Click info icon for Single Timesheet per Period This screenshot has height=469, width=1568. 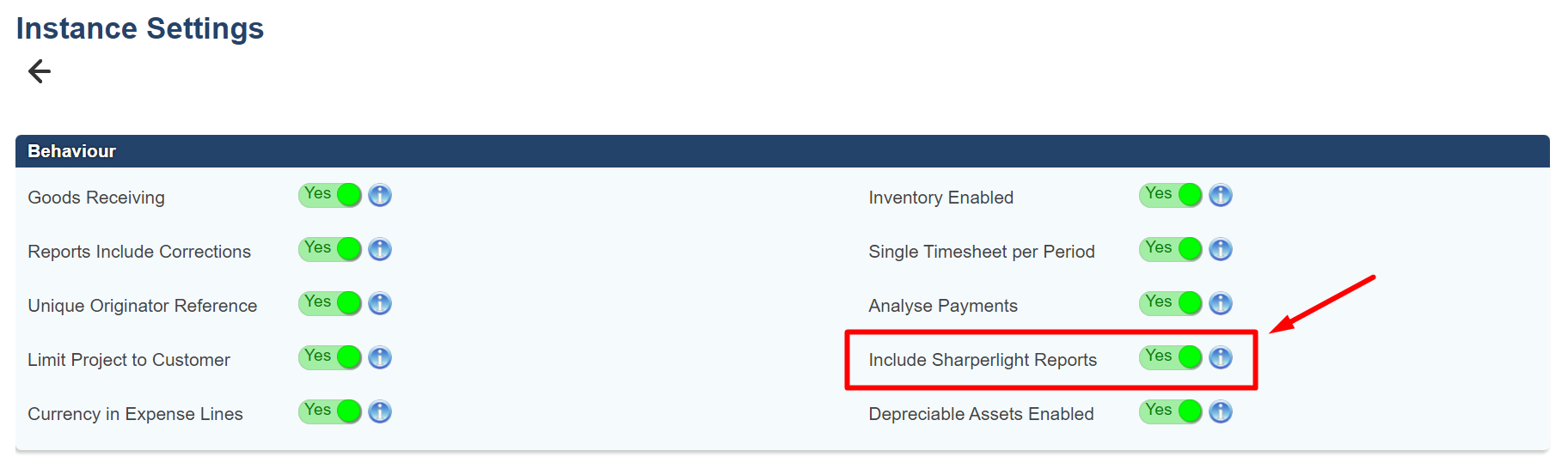click(x=1221, y=250)
